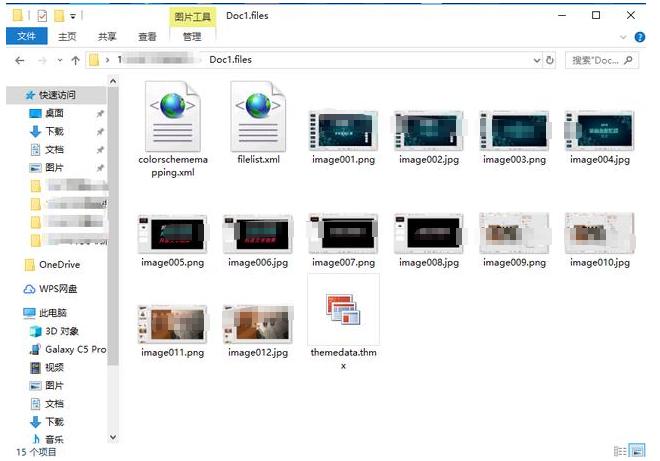Select colorschememapping.xml file icon
The height and width of the screenshot is (461, 660).
[173, 117]
